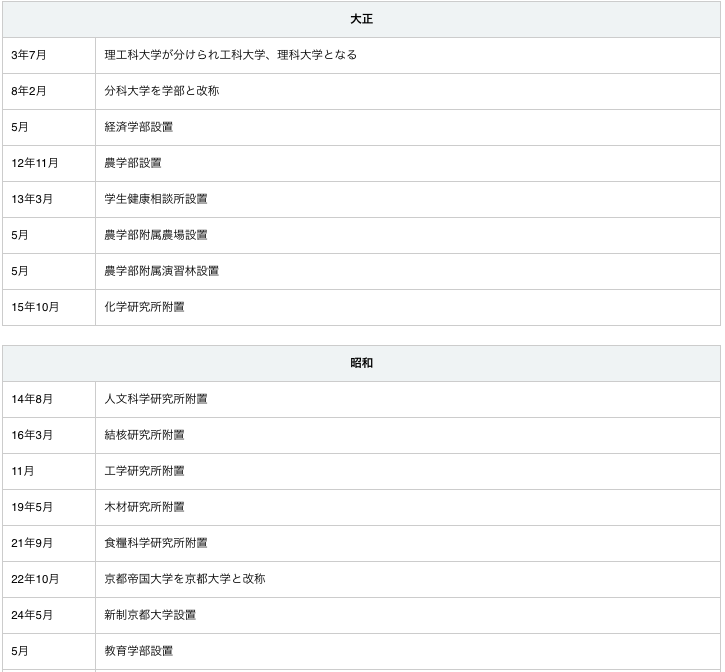Click the date cell 15年10月
The width and height of the screenshot is (725, 672).
coord(49,308)
